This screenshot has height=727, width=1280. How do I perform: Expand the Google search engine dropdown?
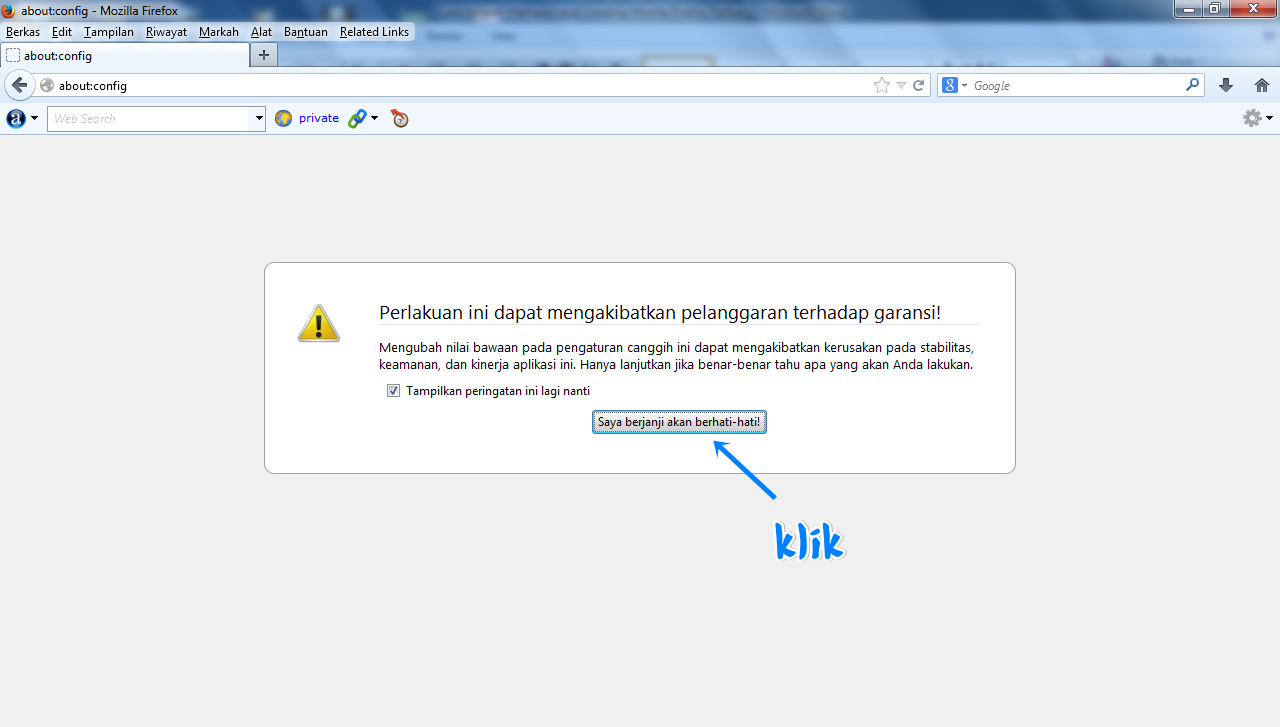(964, 86)
